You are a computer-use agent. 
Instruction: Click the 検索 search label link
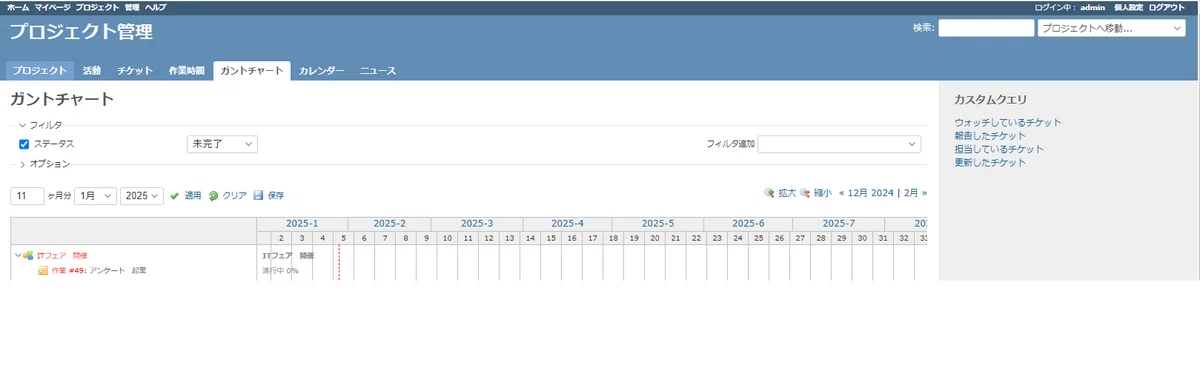tap(922, 28)
